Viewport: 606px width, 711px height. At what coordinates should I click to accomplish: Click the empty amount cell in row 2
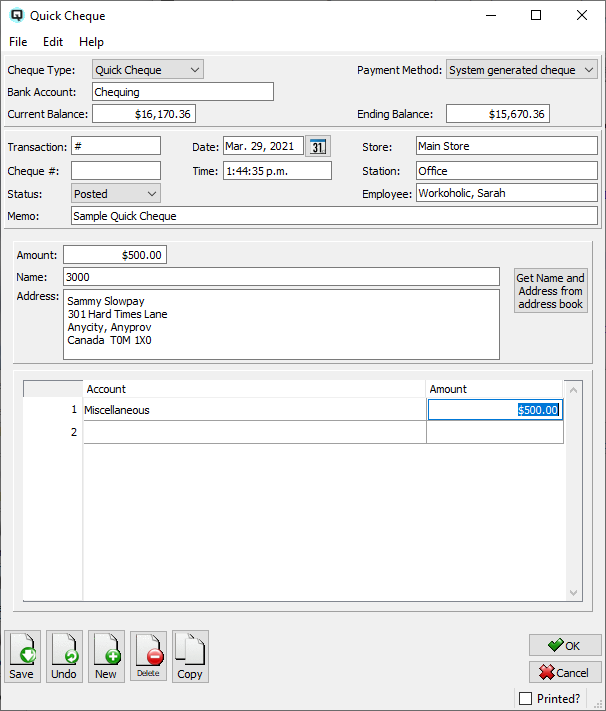pos(495,432)
